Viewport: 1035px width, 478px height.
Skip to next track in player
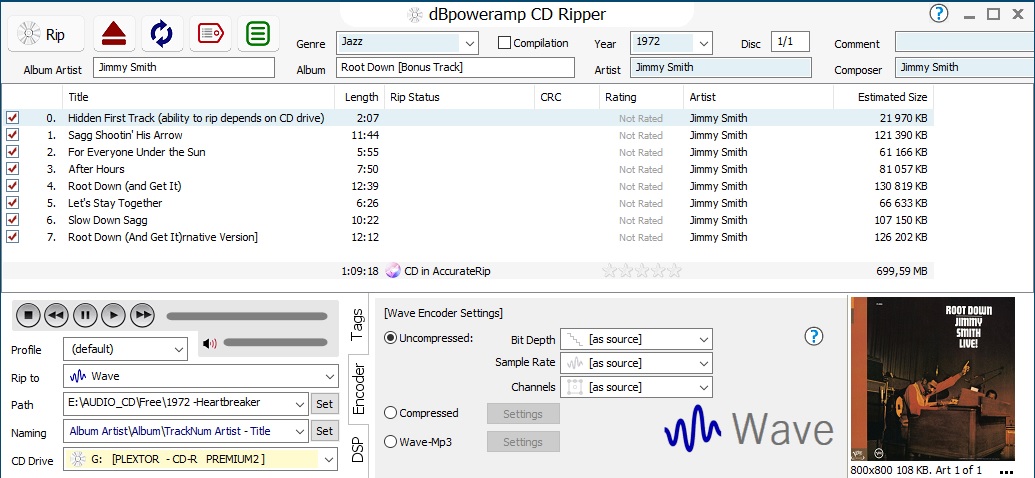coord(143,316)
